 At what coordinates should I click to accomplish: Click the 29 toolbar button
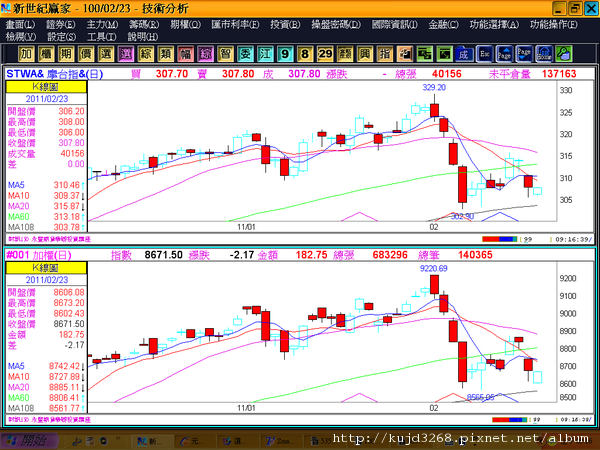[325, 54]
